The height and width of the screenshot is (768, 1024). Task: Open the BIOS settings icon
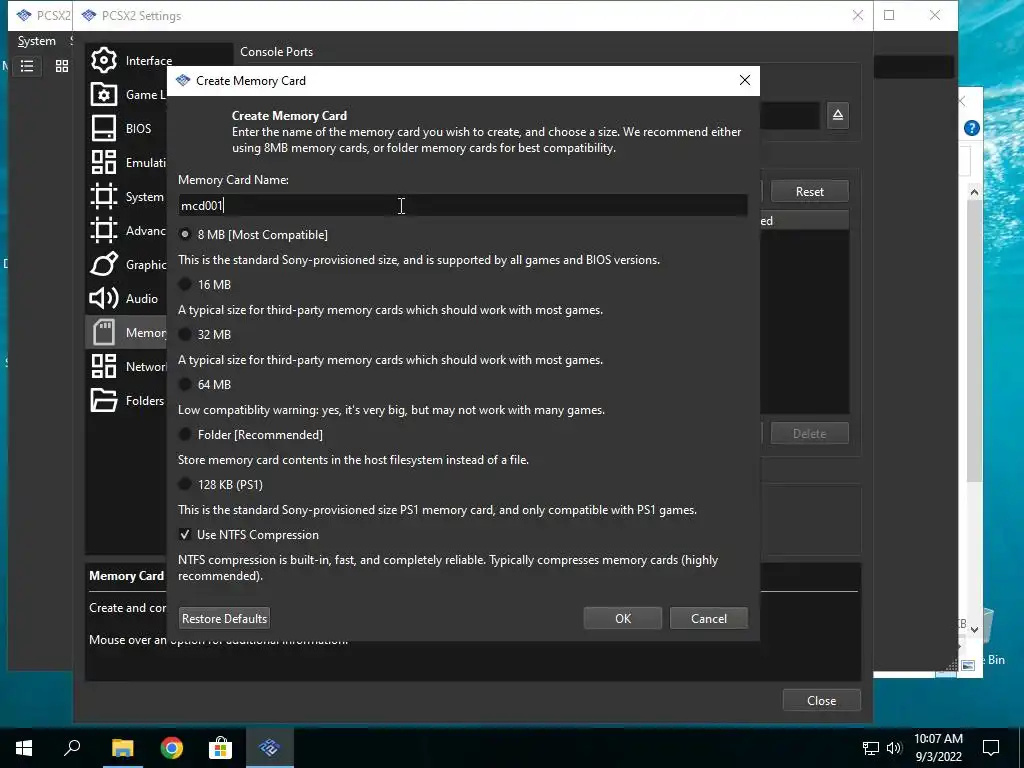[x=104, y=128]
